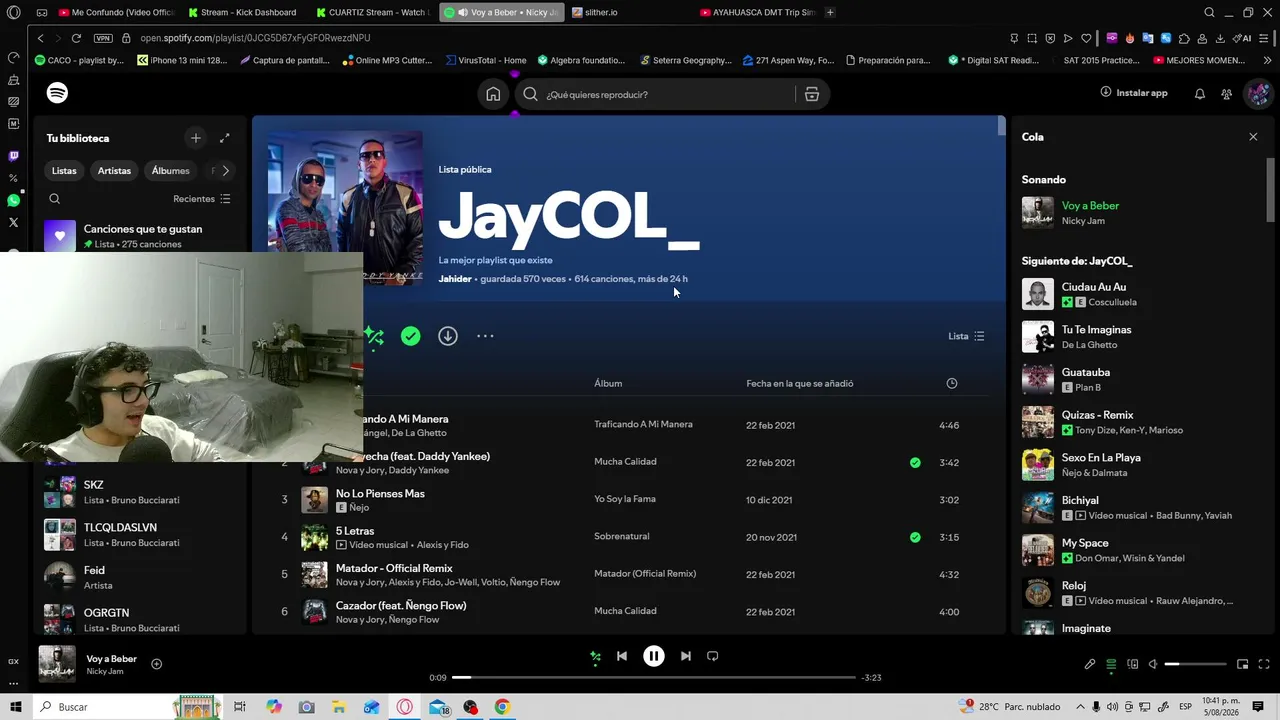Toggle the browser VPN badge
The width and height of the screenshot is (1280, 720).
[103, 38]
